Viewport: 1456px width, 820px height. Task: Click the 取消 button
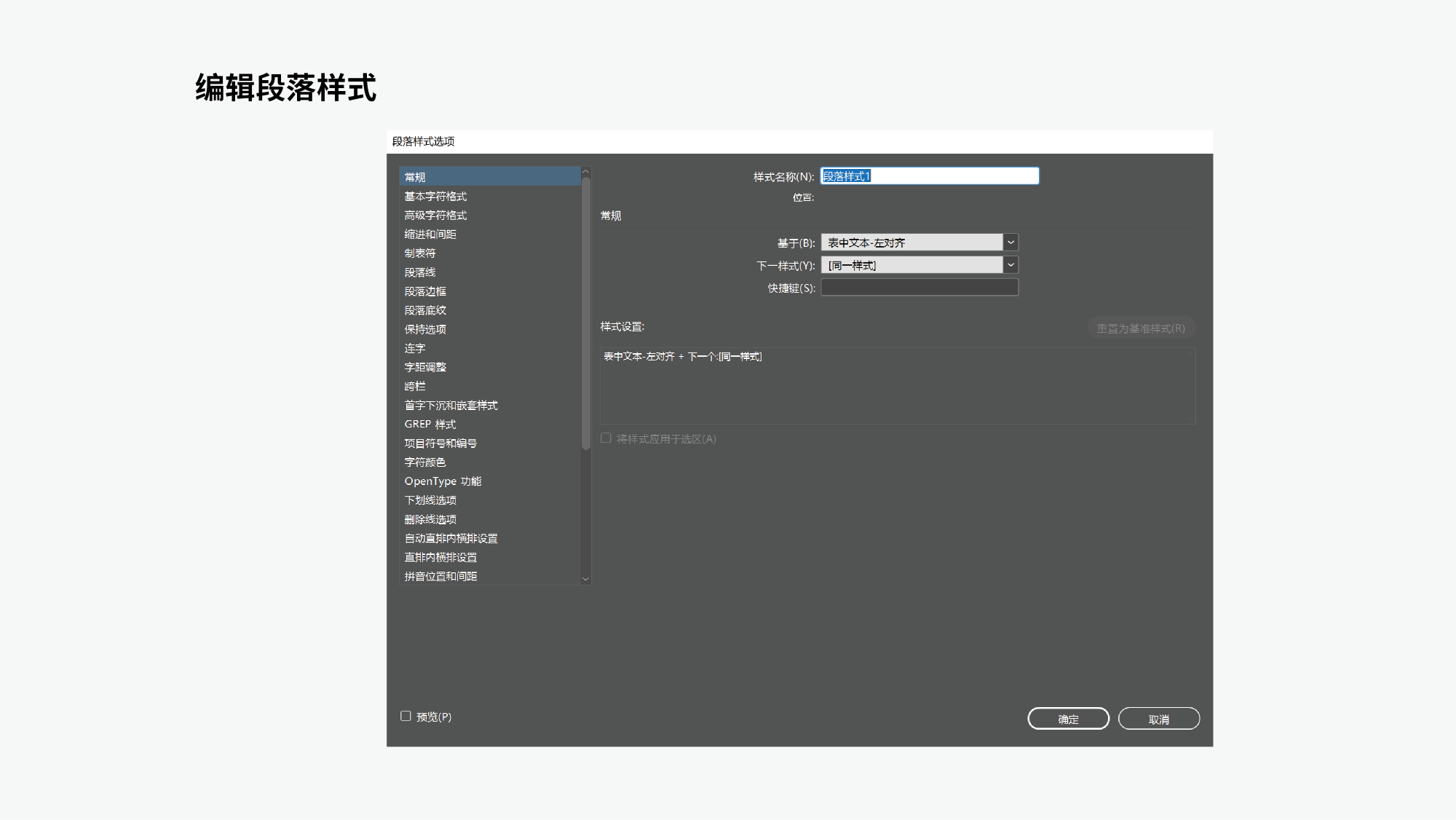tap(1159, 719)
